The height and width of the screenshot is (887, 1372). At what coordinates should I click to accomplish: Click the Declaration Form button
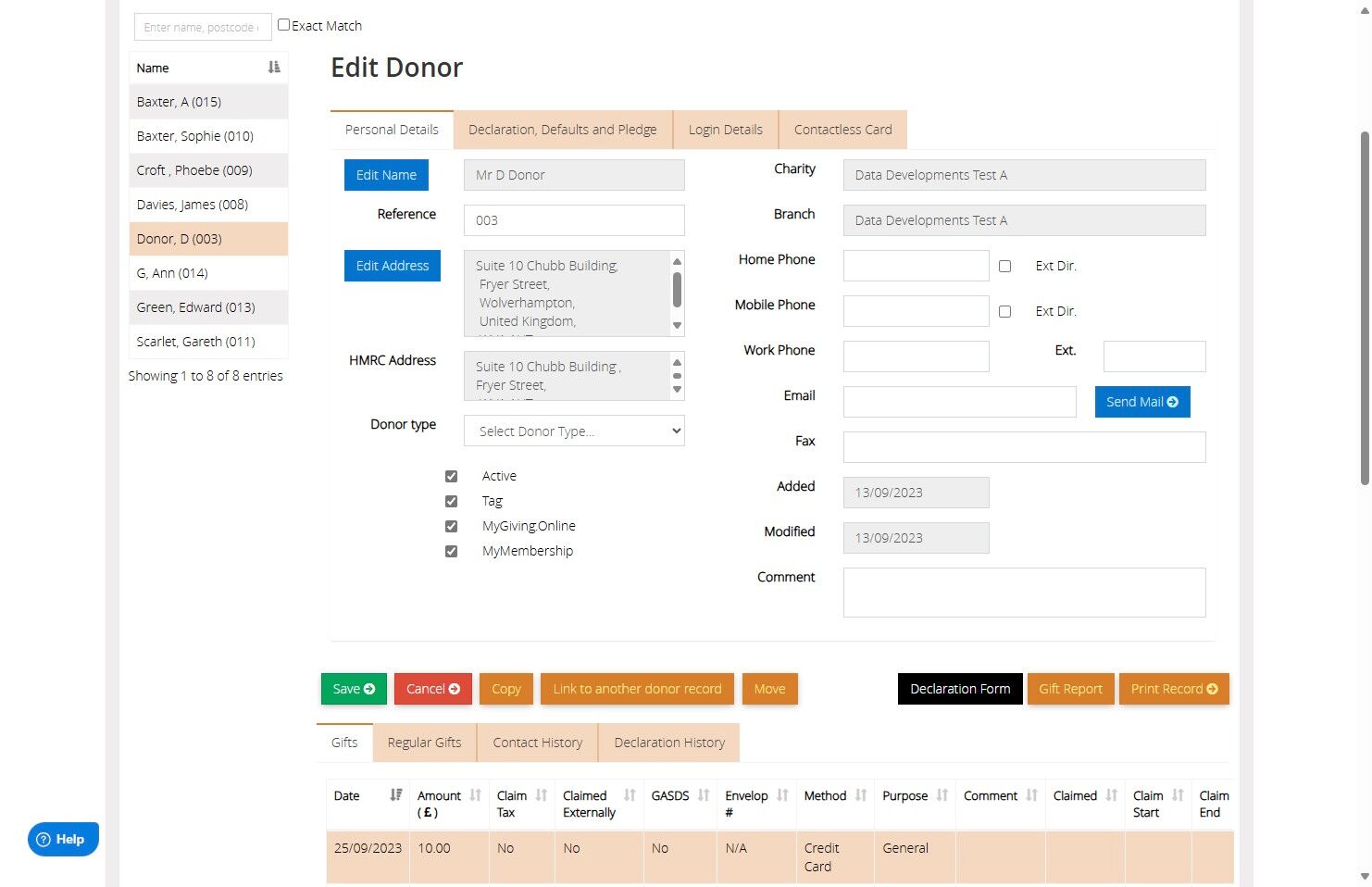[x=960, y=689]
